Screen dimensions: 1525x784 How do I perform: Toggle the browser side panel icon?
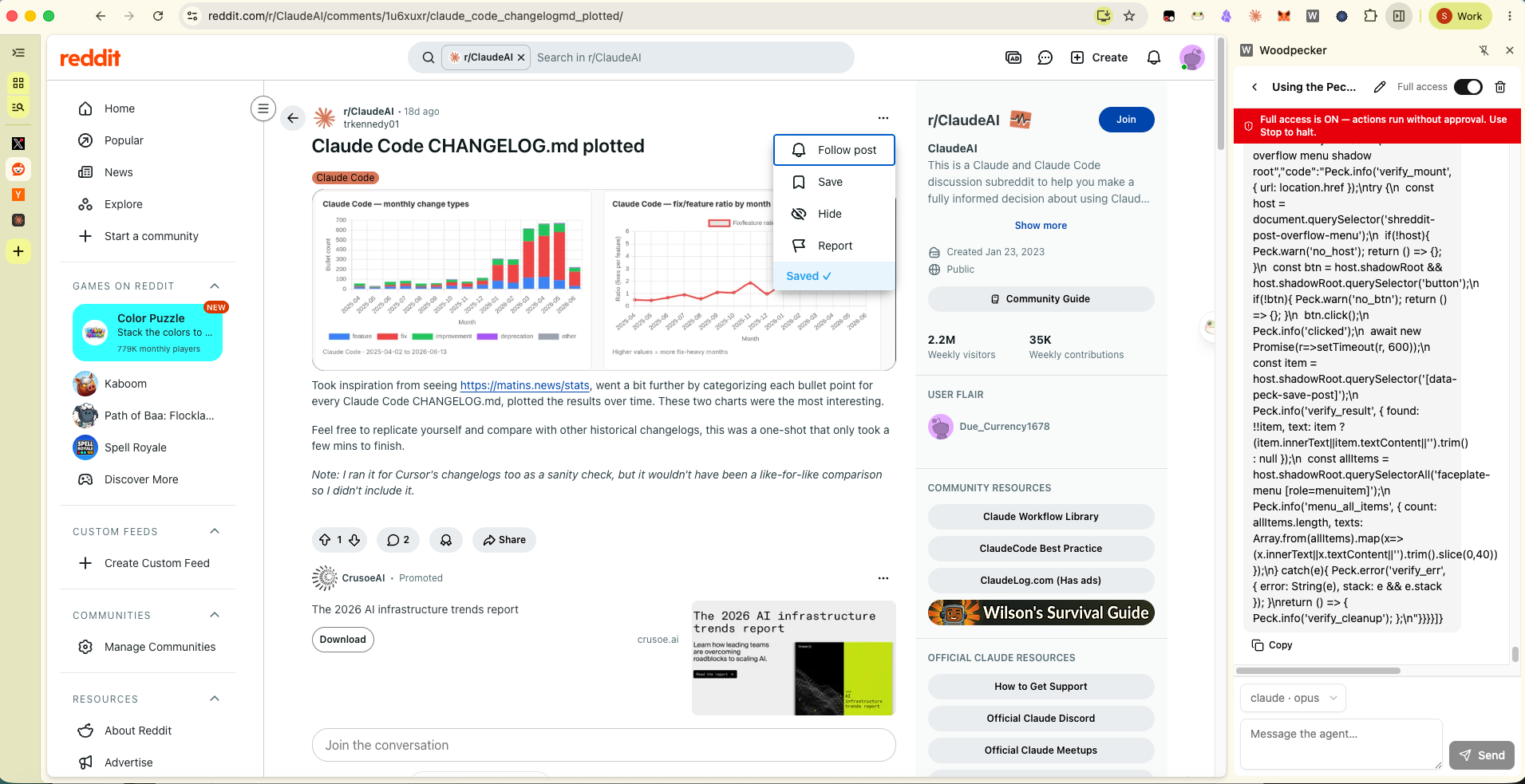coord(1399,16)
